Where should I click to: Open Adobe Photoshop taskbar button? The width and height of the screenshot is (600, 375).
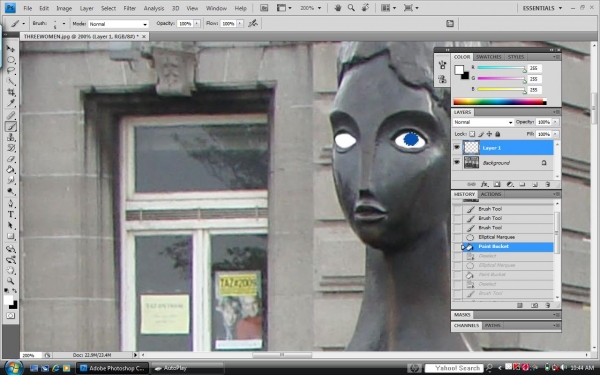[x=112, y=368]
